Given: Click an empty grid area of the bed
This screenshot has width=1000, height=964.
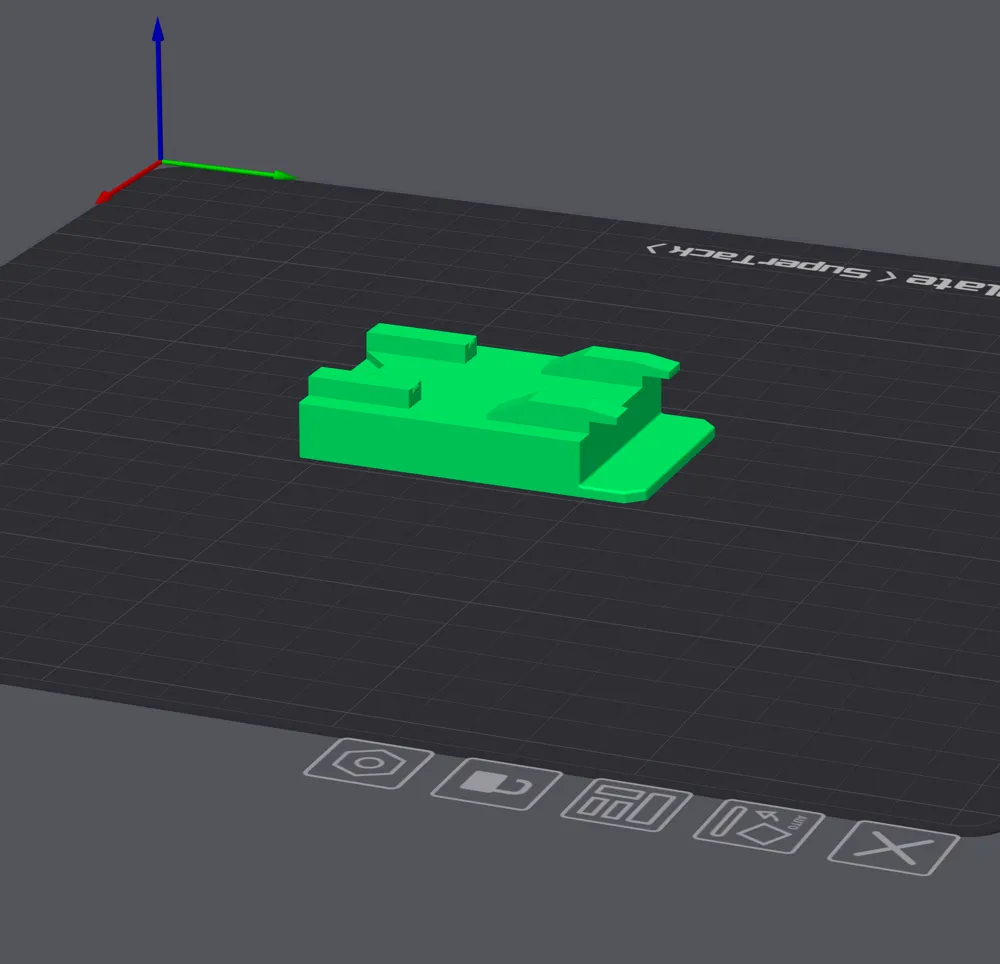Looking at the screenshot, I should [x=300, y=600].
